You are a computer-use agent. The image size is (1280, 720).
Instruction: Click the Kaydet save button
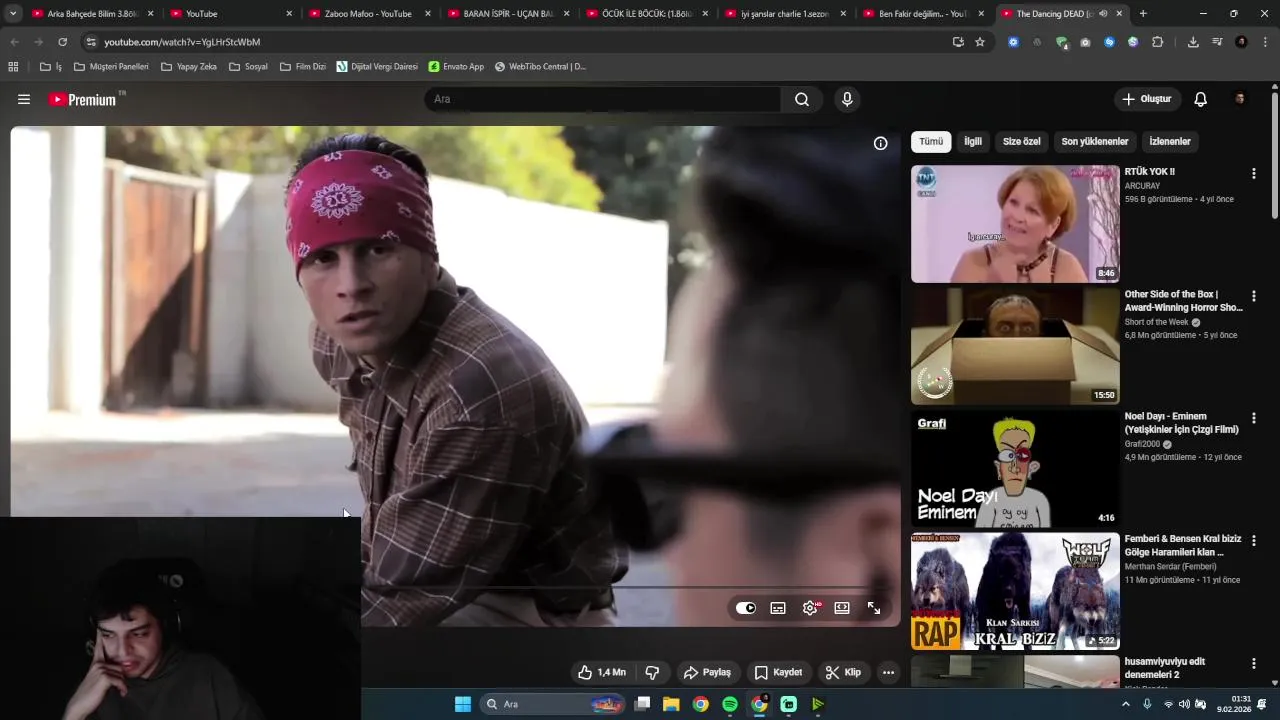[x=778, y=672]
